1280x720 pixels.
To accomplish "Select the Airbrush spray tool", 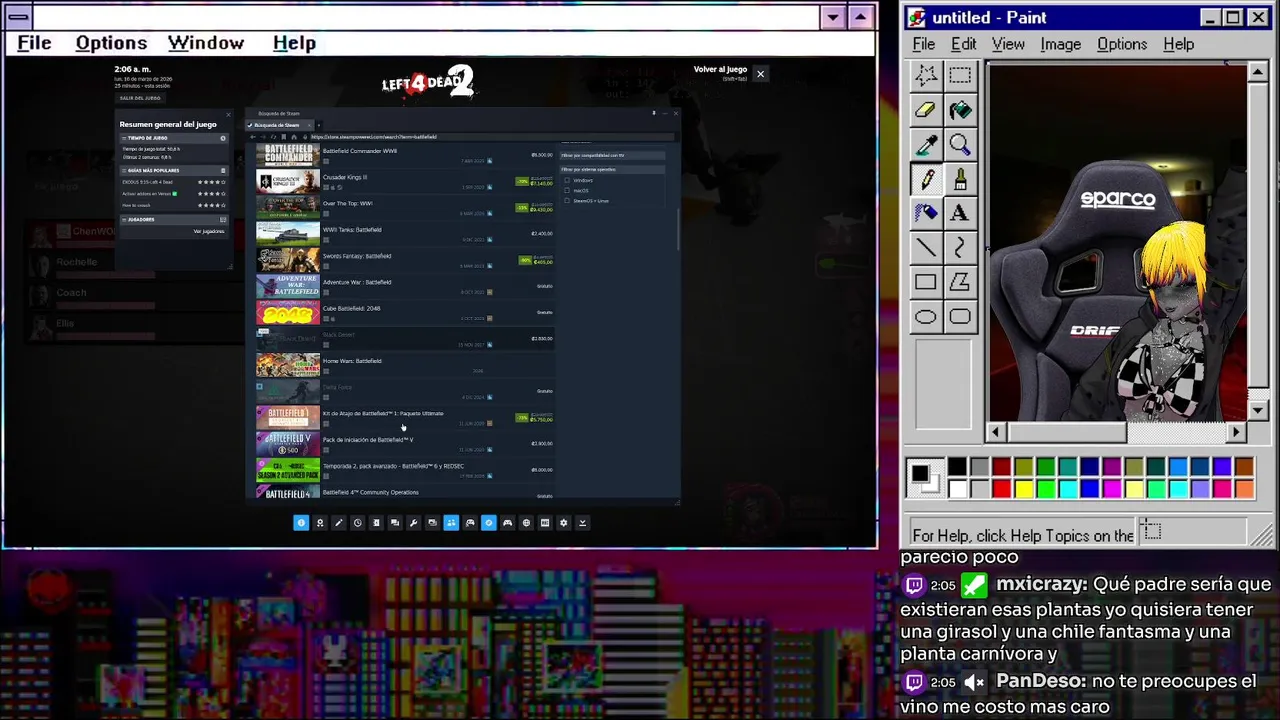I will (926, 213).
